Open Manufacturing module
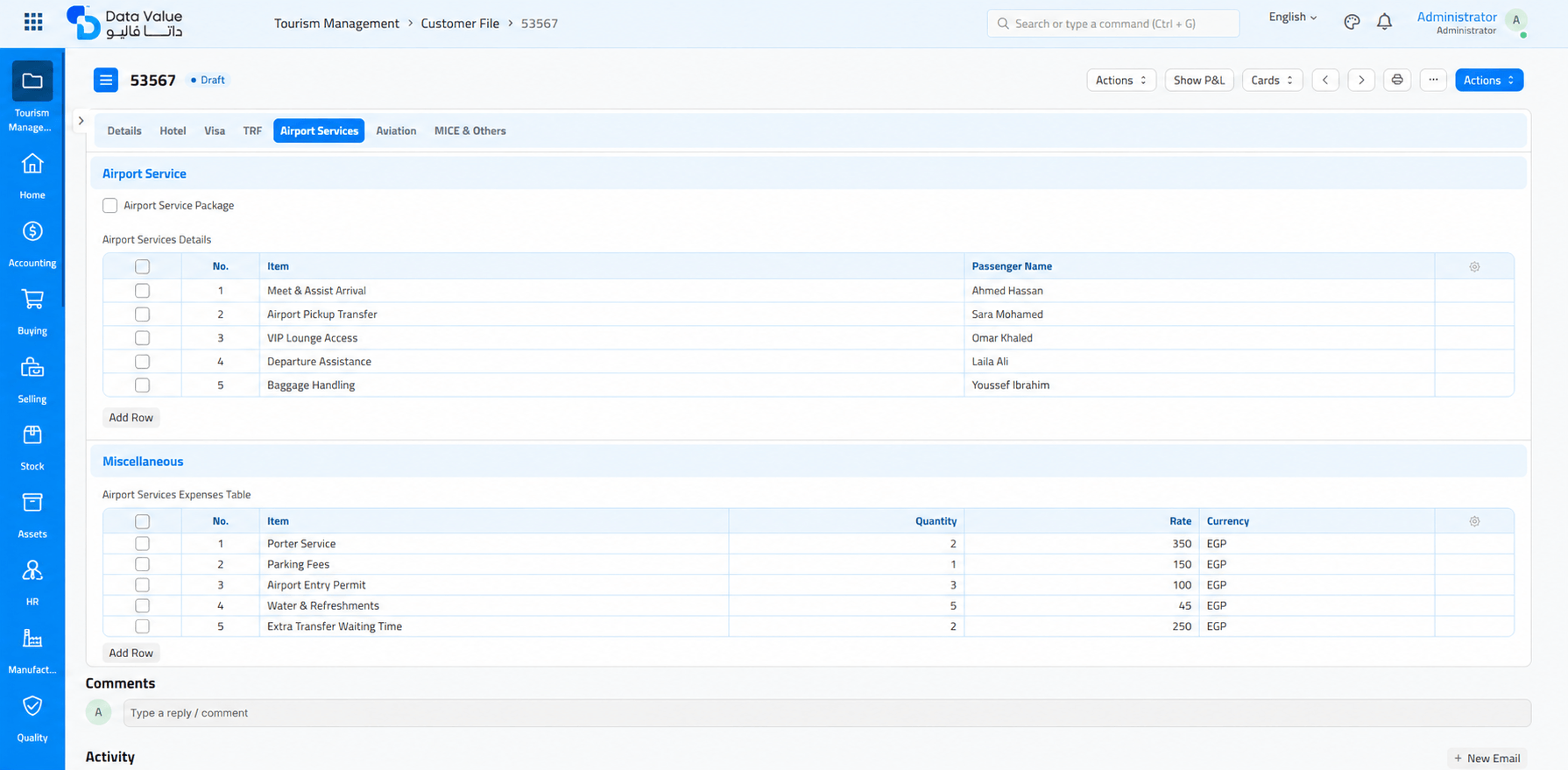The image size is (1568, 770). click(32, 651)
